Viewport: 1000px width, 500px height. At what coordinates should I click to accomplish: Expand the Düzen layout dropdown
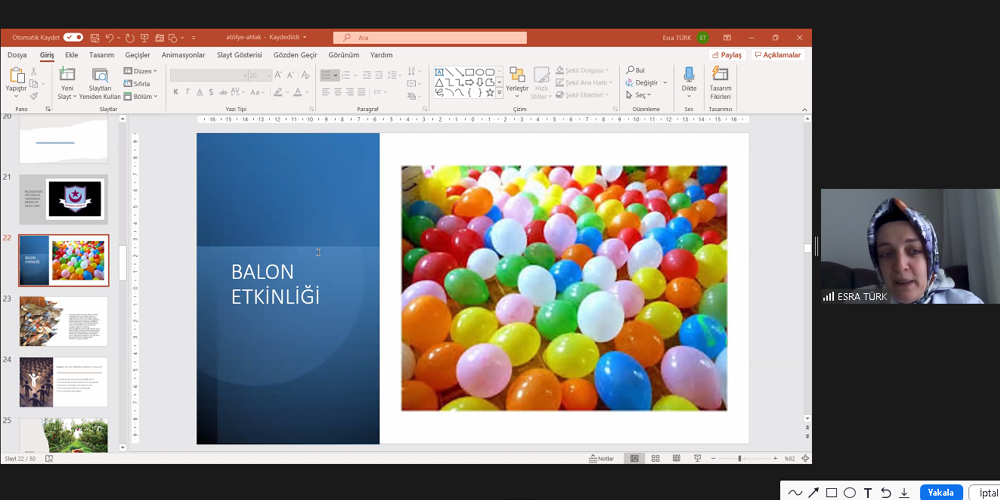pos(140,71)
